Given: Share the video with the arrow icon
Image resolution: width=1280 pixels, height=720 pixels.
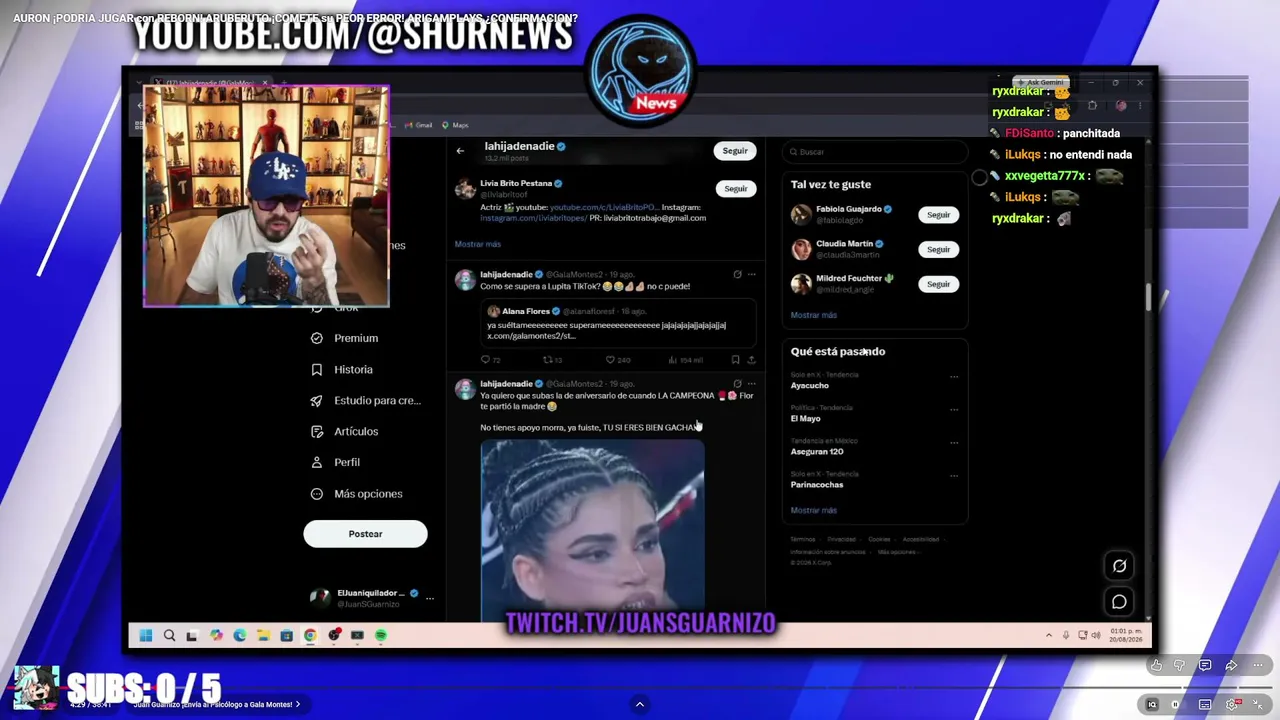Looking at the screenshot, I should [1231, 666].
